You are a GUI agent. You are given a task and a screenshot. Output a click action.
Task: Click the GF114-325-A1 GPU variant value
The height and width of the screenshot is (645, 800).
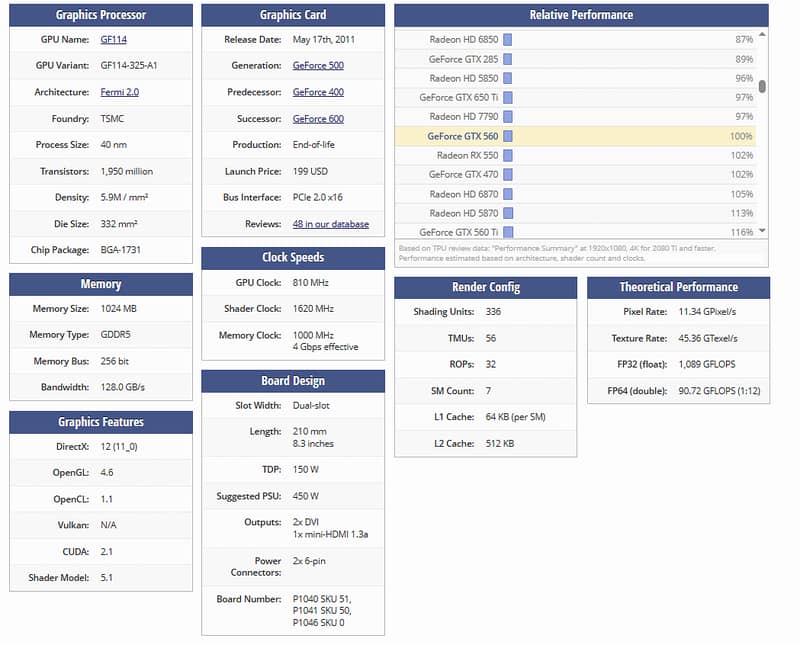click(129, 65)
